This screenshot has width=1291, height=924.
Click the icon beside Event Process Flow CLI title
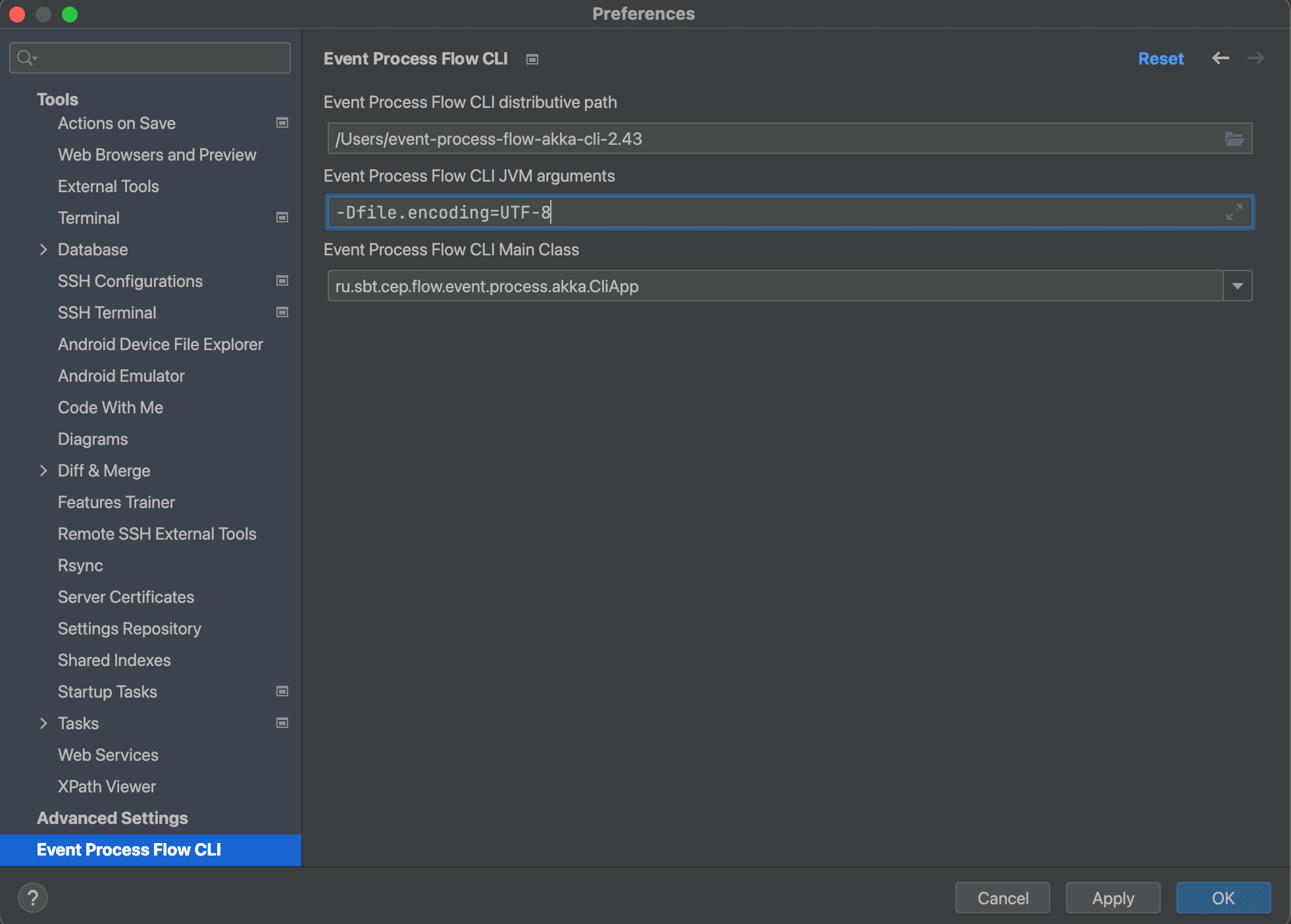click(x=532, y=59)
